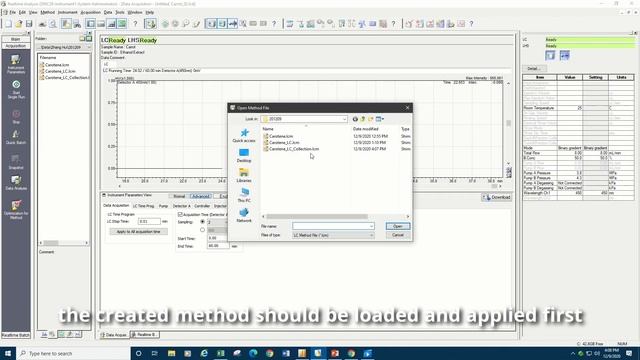Switch to the Pump tab
The width and height of the screenshot is (640, 360).
pos(164,206)
